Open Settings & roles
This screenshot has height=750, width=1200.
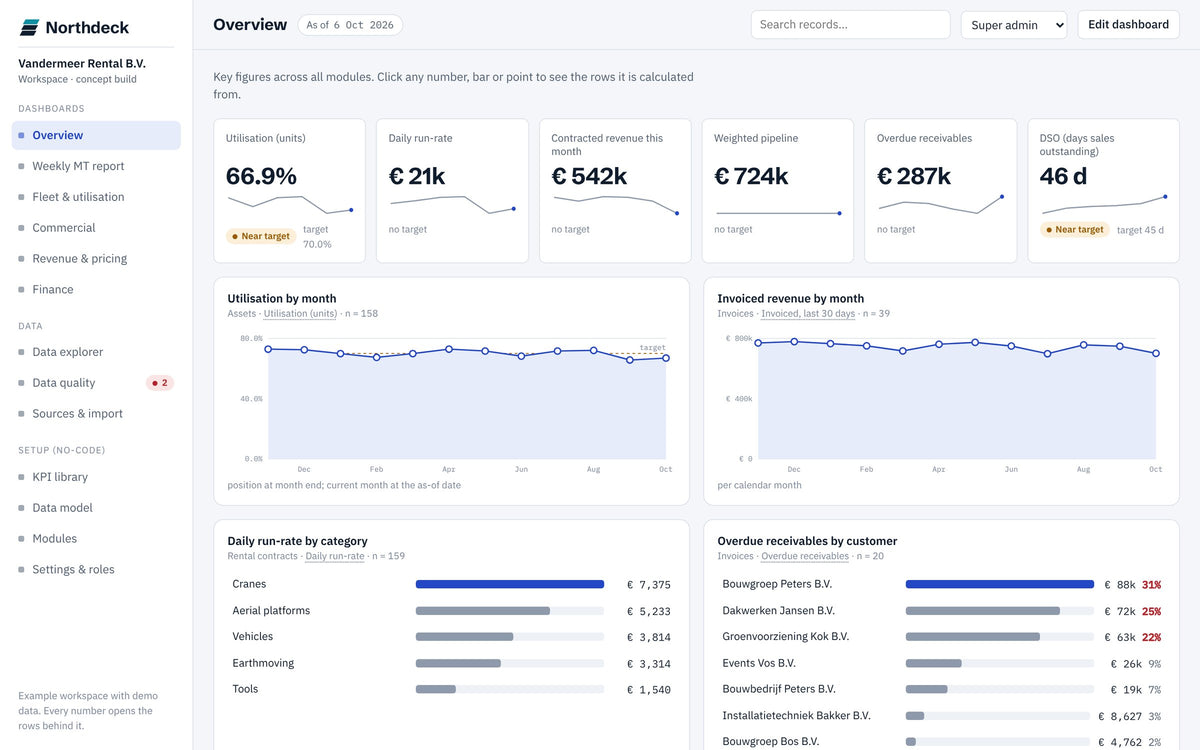click(96, 570)
